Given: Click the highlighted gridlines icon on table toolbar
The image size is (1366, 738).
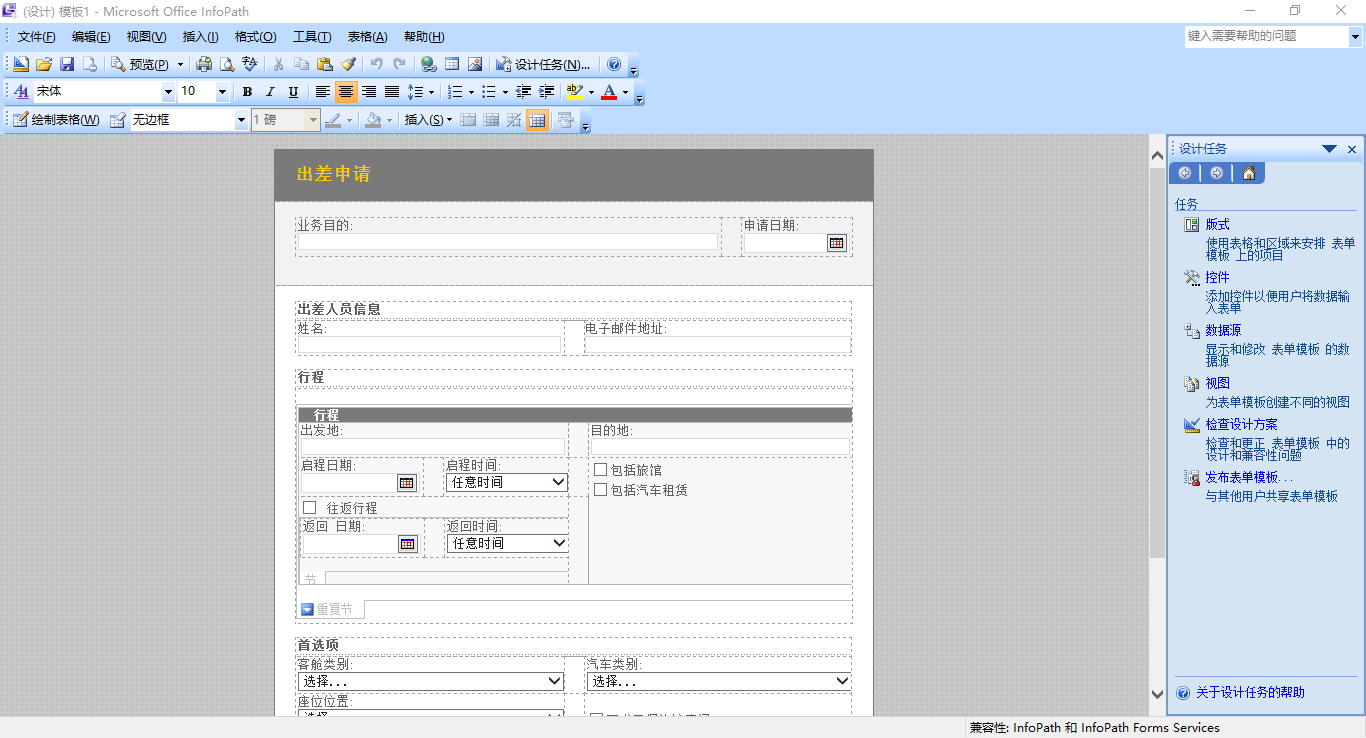Looking at the screenshot, I should click(x=537, y=120).
